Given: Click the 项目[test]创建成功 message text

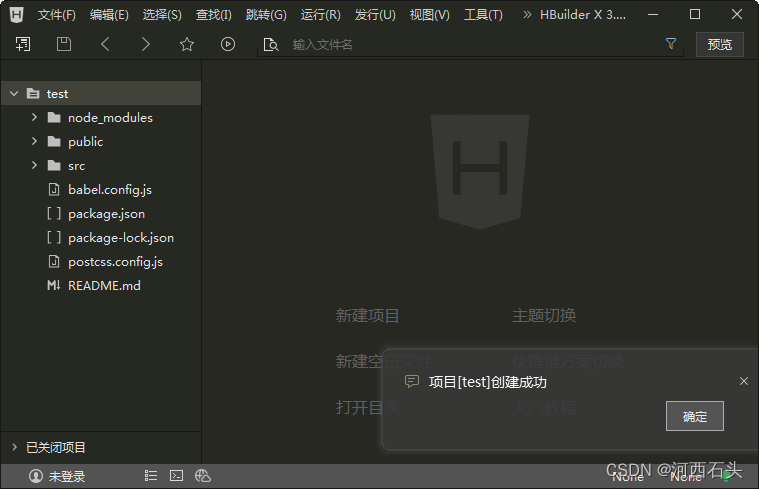Looking at the screenshot, I should point(487,382).
